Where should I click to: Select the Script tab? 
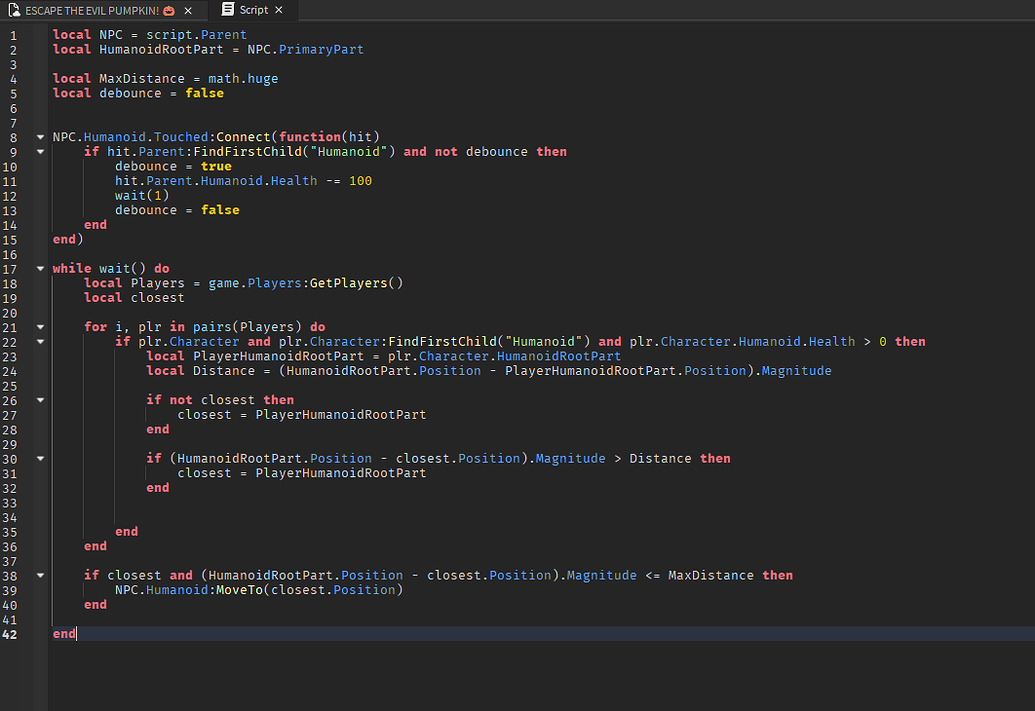pos(253,10)
